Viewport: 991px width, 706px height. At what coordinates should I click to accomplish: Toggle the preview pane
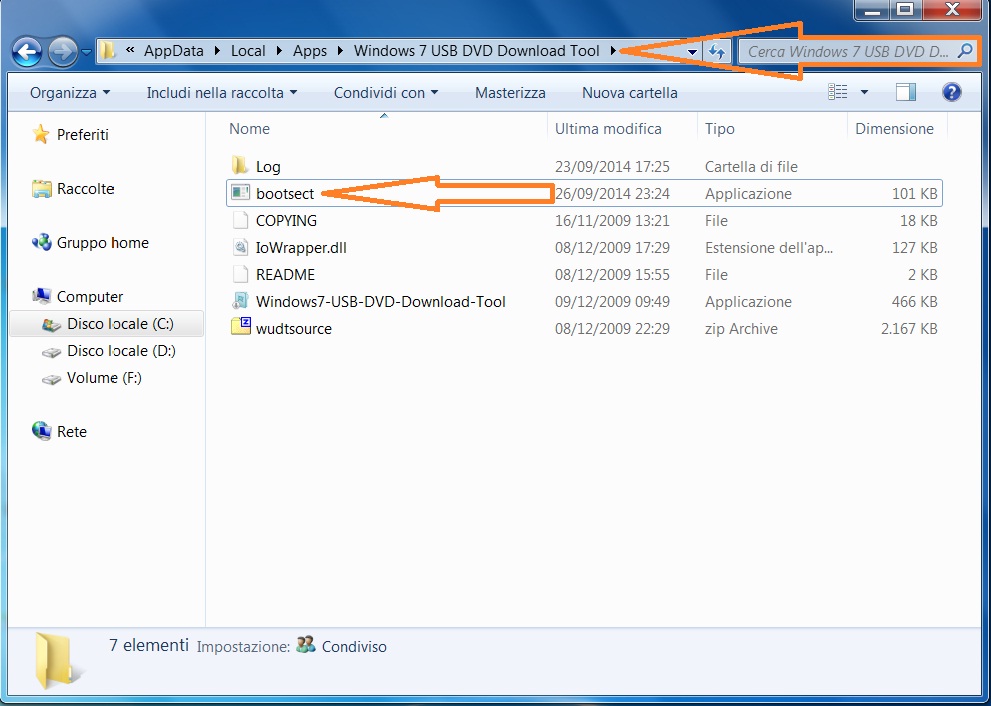(x=906, y=92)
